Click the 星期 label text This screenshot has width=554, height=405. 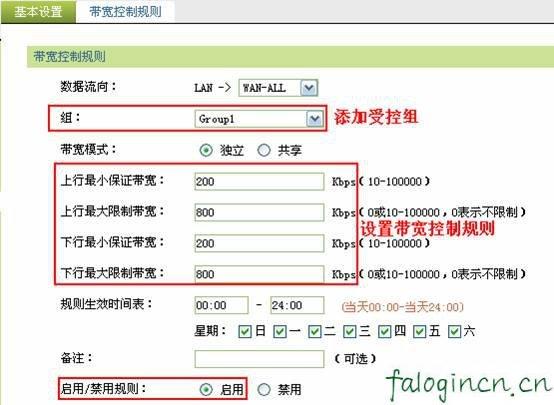click(210, 331)
